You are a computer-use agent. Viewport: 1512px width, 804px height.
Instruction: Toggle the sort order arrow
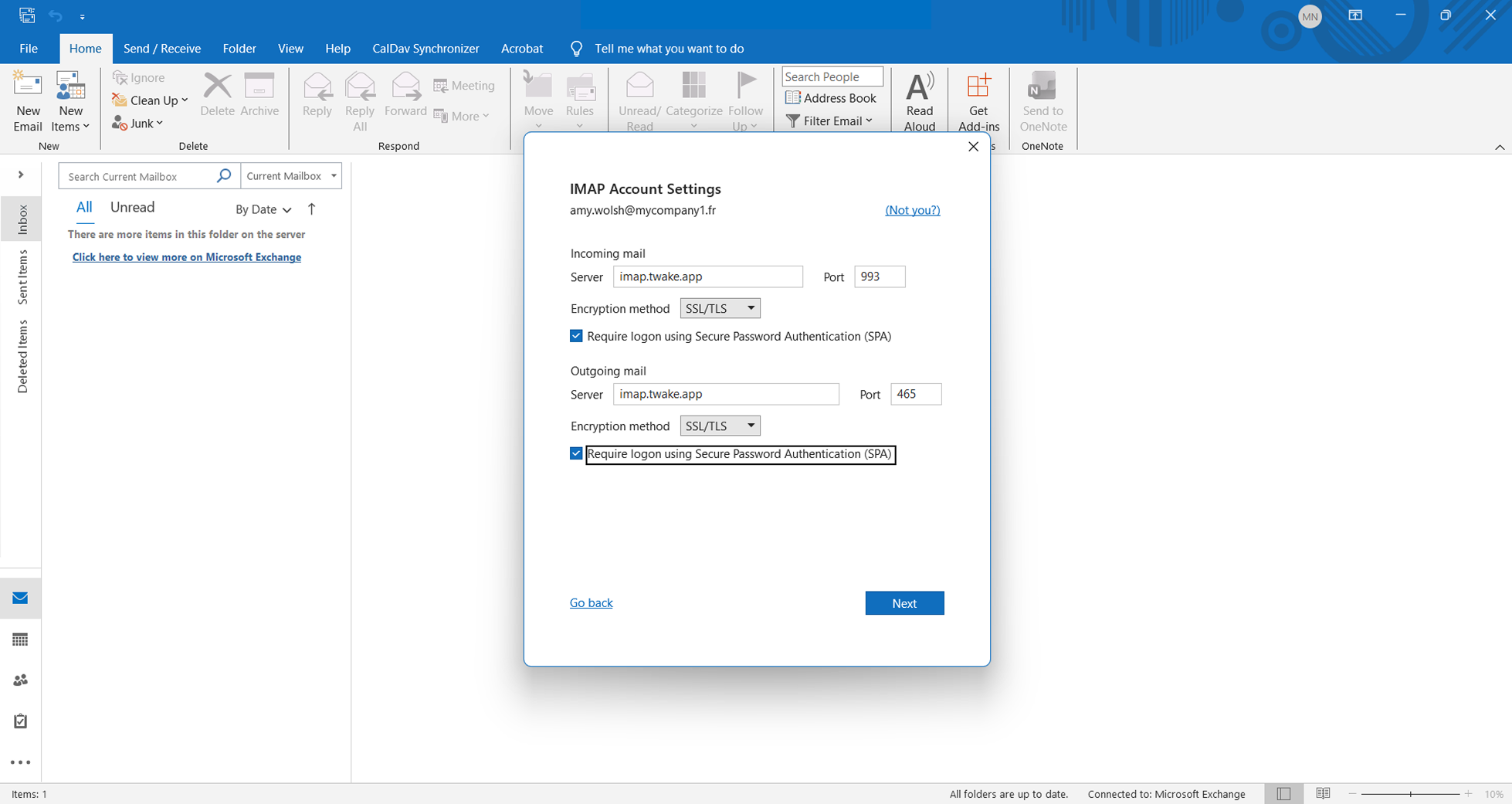312,209
